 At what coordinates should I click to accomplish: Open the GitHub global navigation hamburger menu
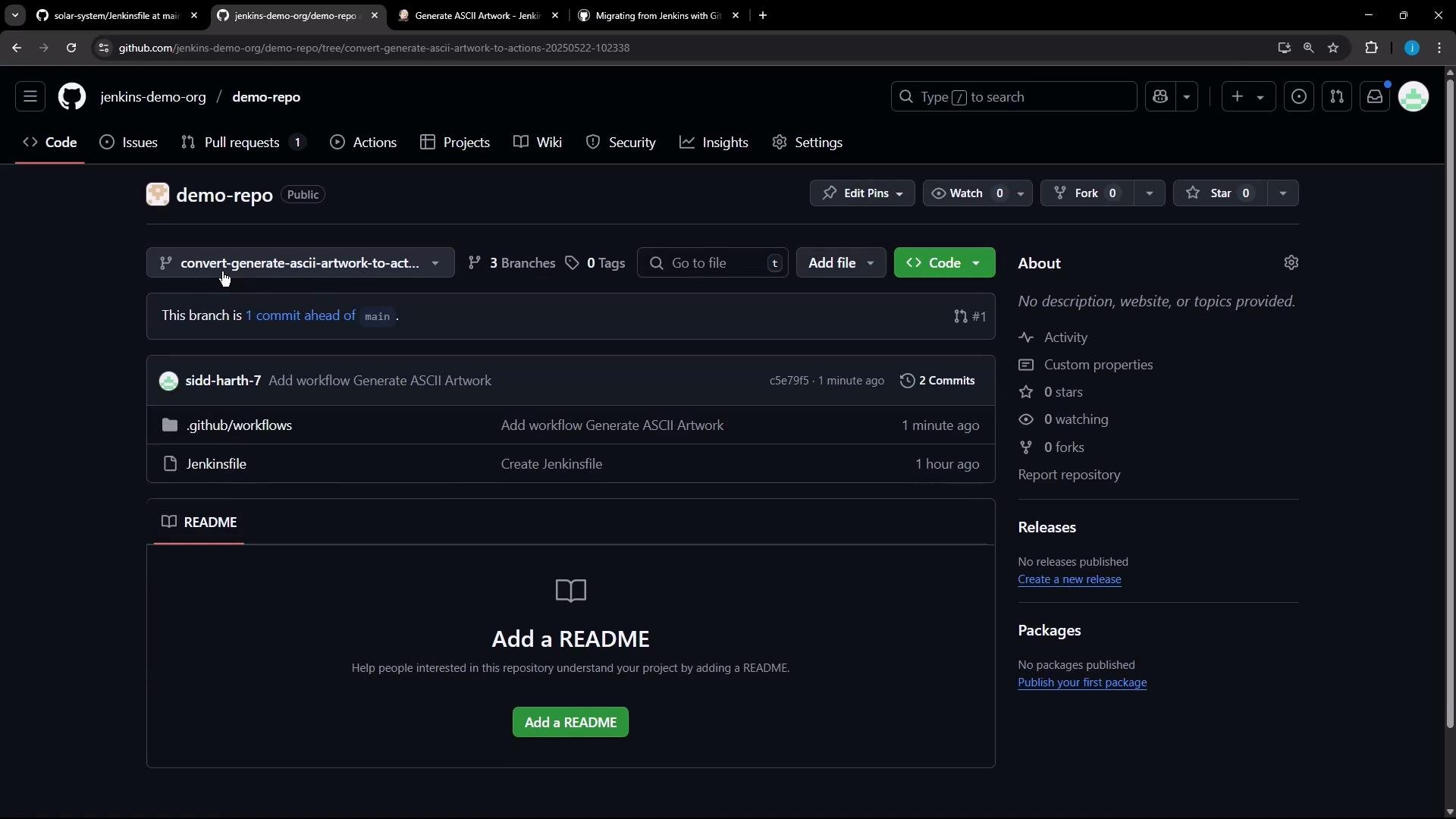click(30, 97)
